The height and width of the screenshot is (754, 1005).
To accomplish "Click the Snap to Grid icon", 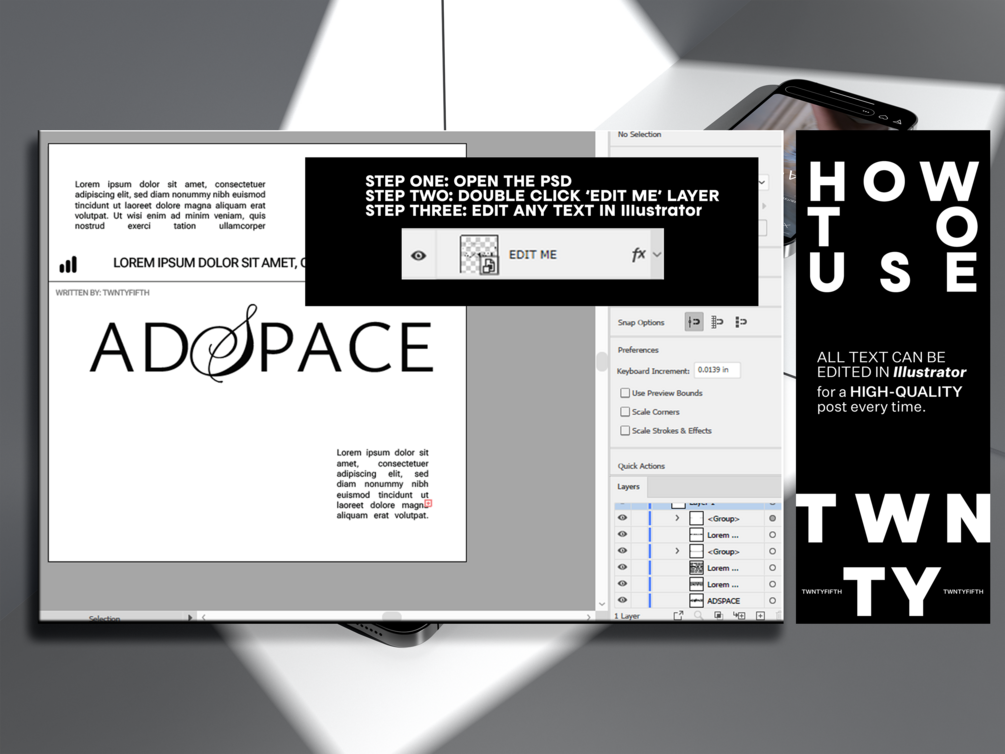I will 717,322.
